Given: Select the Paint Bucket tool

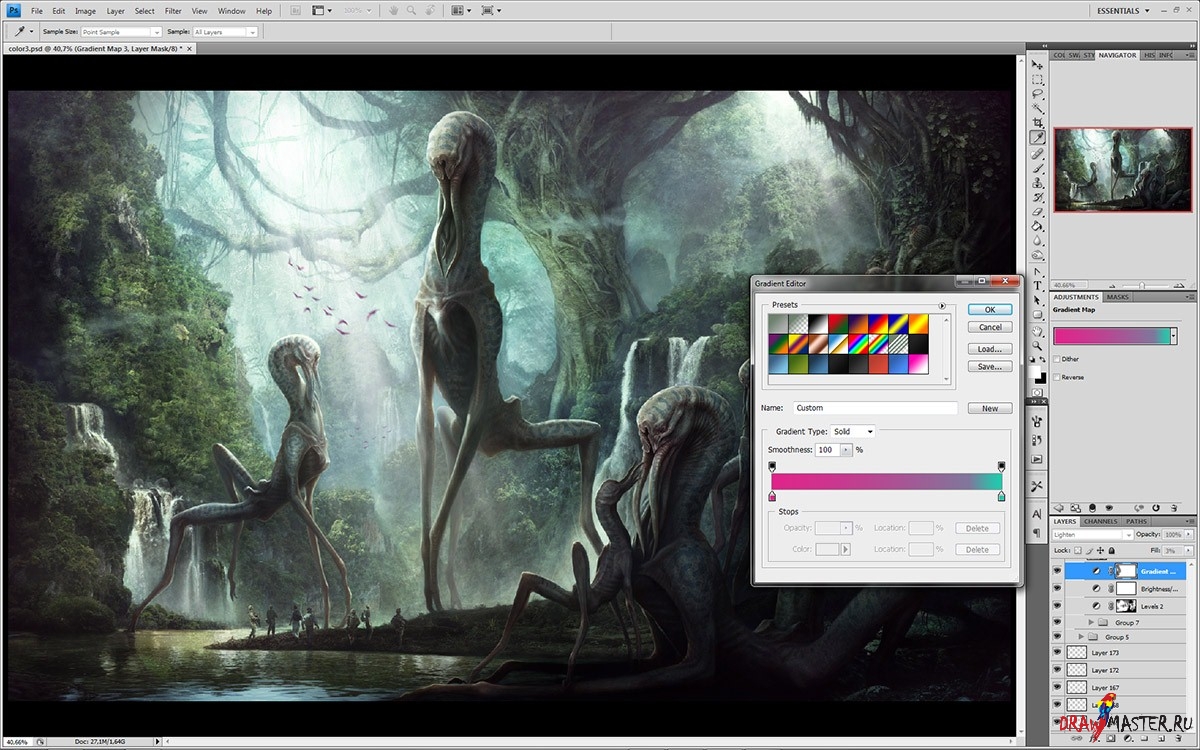Looking at the screenshot, I should click(1037, 227).
